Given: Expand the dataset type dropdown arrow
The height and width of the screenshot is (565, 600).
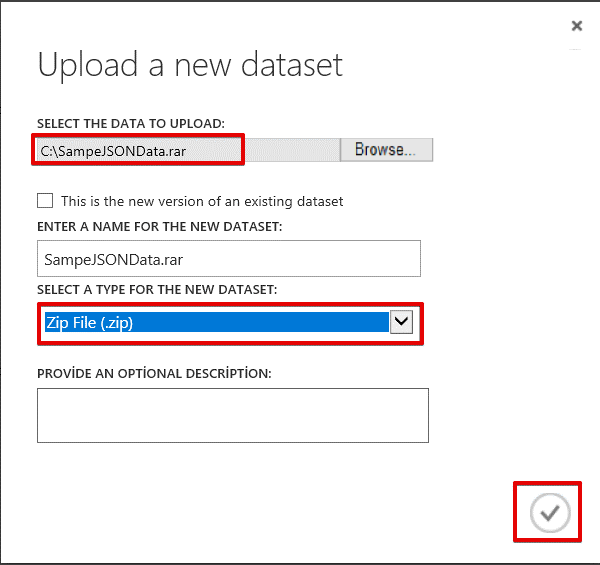Looking at the screenshot, I should pos(401,322).
